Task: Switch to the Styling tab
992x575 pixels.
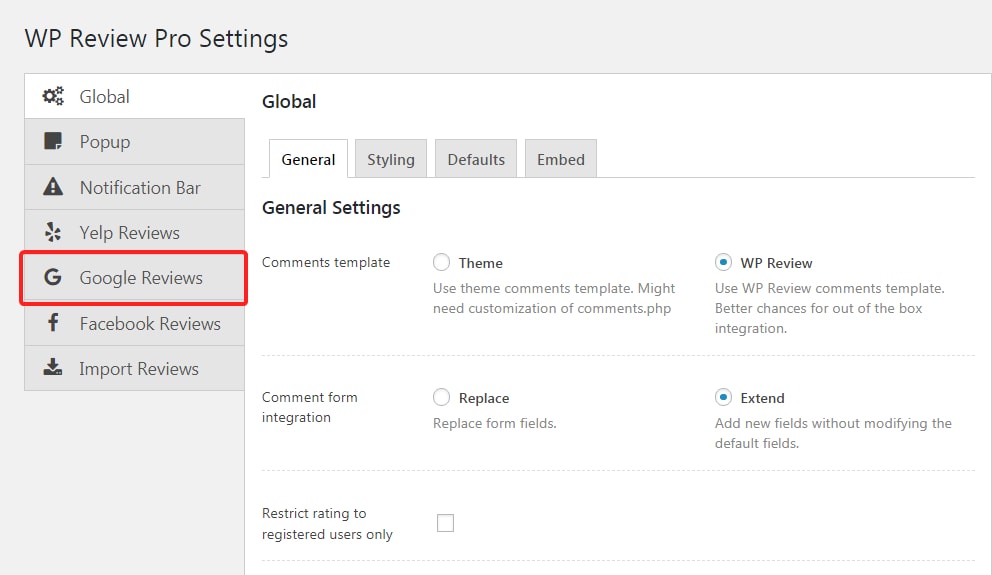Action: click(x=391, y=159)
